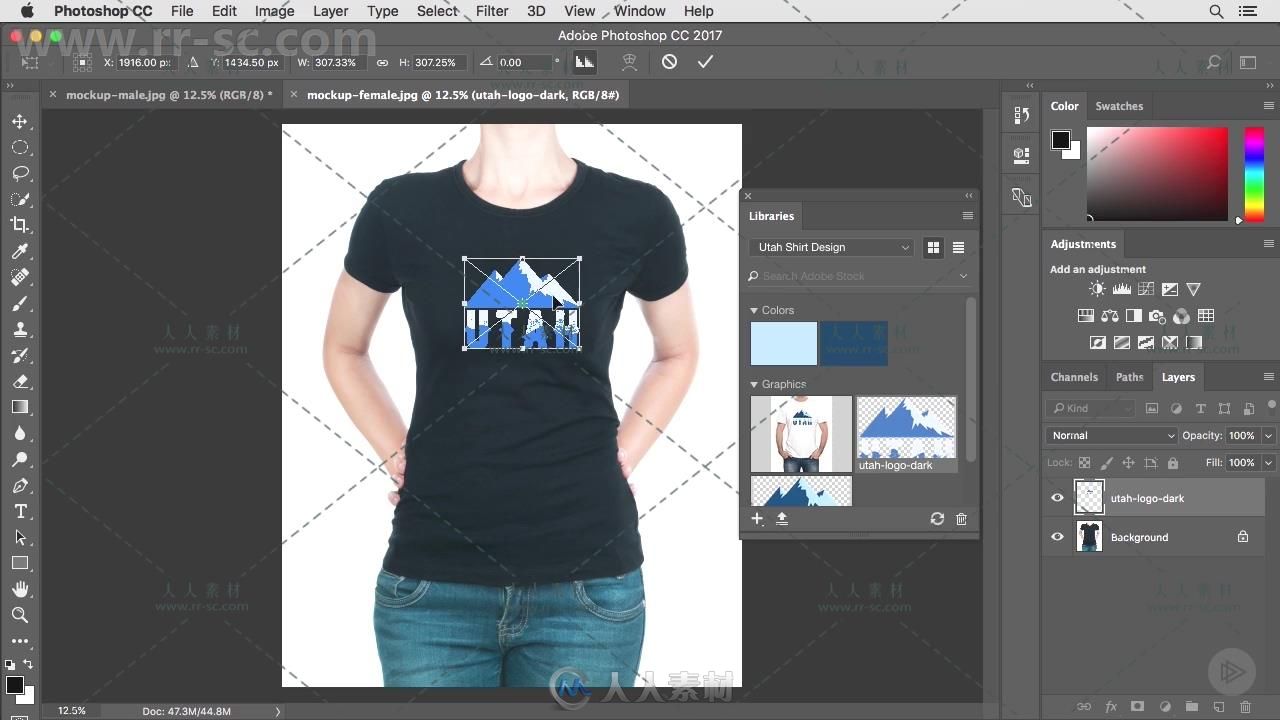
Task: Select the History Brush tool
Action: coord(19,355)
